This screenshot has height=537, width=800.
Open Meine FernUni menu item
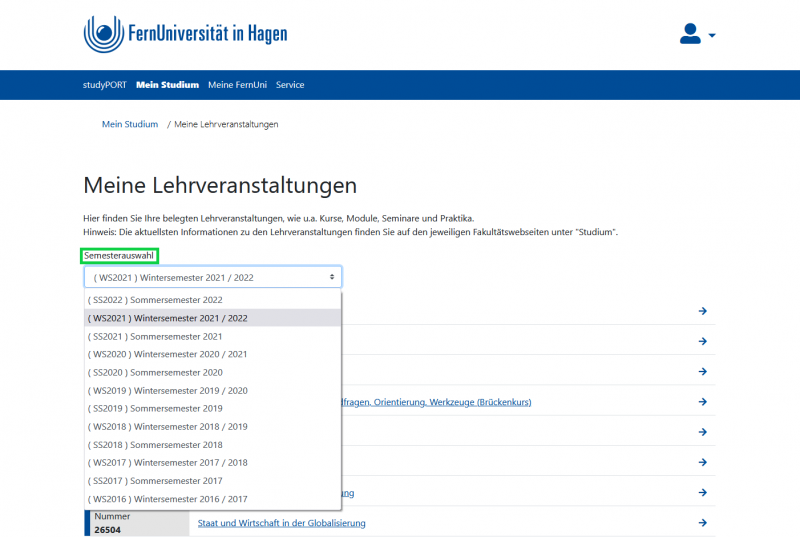point(237,85)
